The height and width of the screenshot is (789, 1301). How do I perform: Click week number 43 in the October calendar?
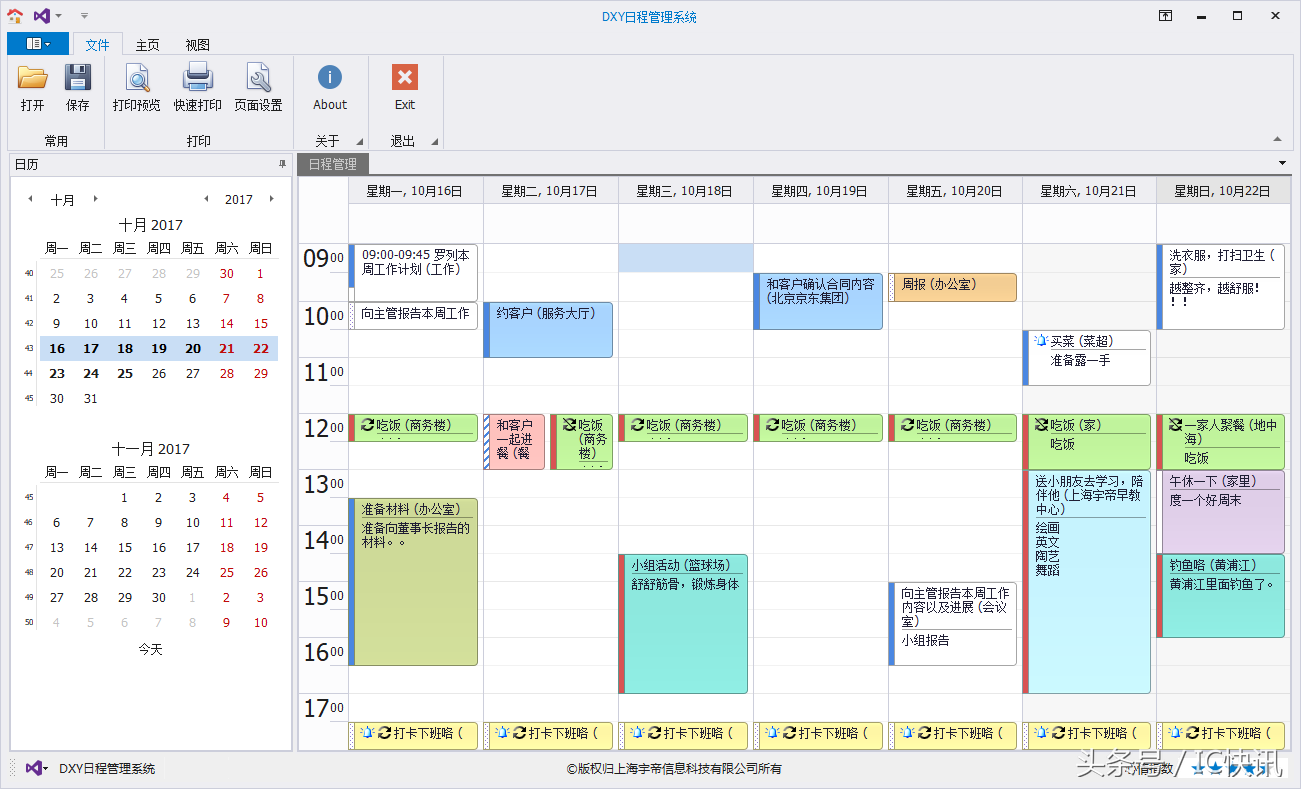(x=28, y=349)
